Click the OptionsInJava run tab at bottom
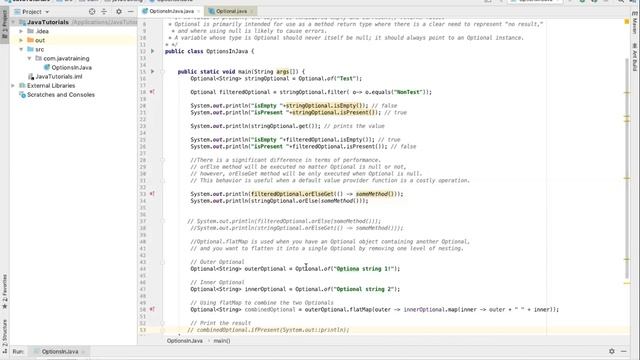The image size is (640, 360). pyautogui.click(x=60, y=351)
